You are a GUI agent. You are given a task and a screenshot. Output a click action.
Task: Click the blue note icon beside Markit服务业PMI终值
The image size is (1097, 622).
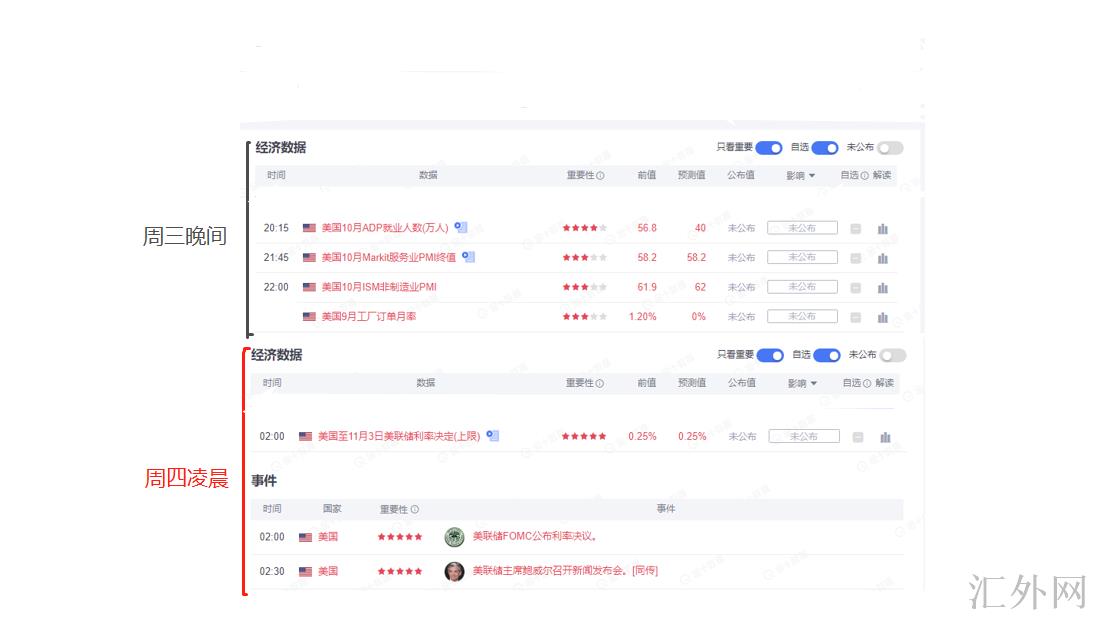pos(468,257)
